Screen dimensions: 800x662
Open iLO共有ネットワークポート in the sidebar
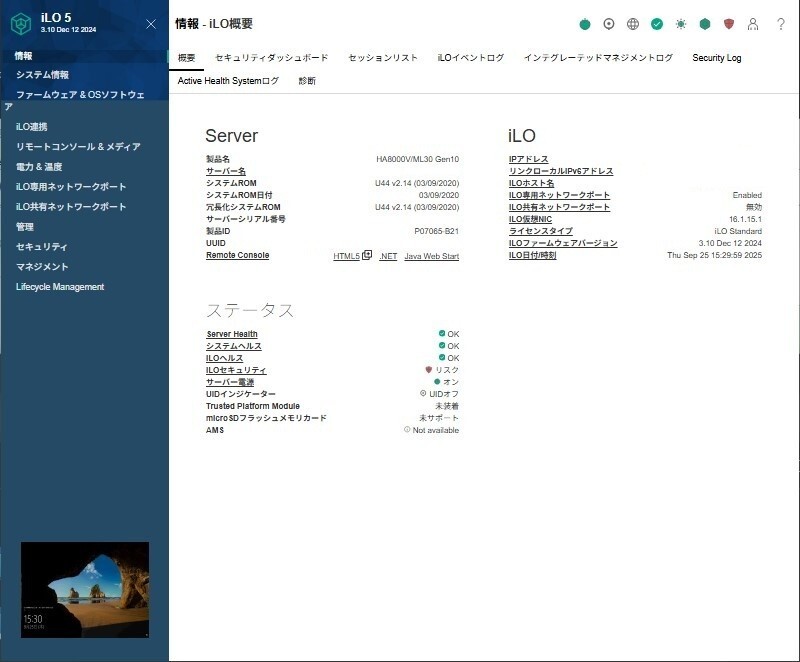point(71,207)
